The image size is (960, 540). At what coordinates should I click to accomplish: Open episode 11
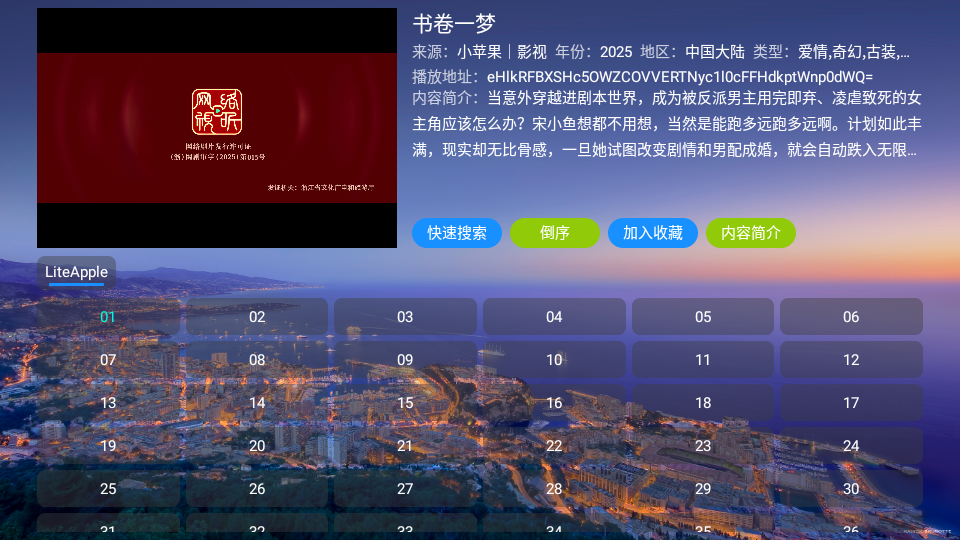[703, 360]
